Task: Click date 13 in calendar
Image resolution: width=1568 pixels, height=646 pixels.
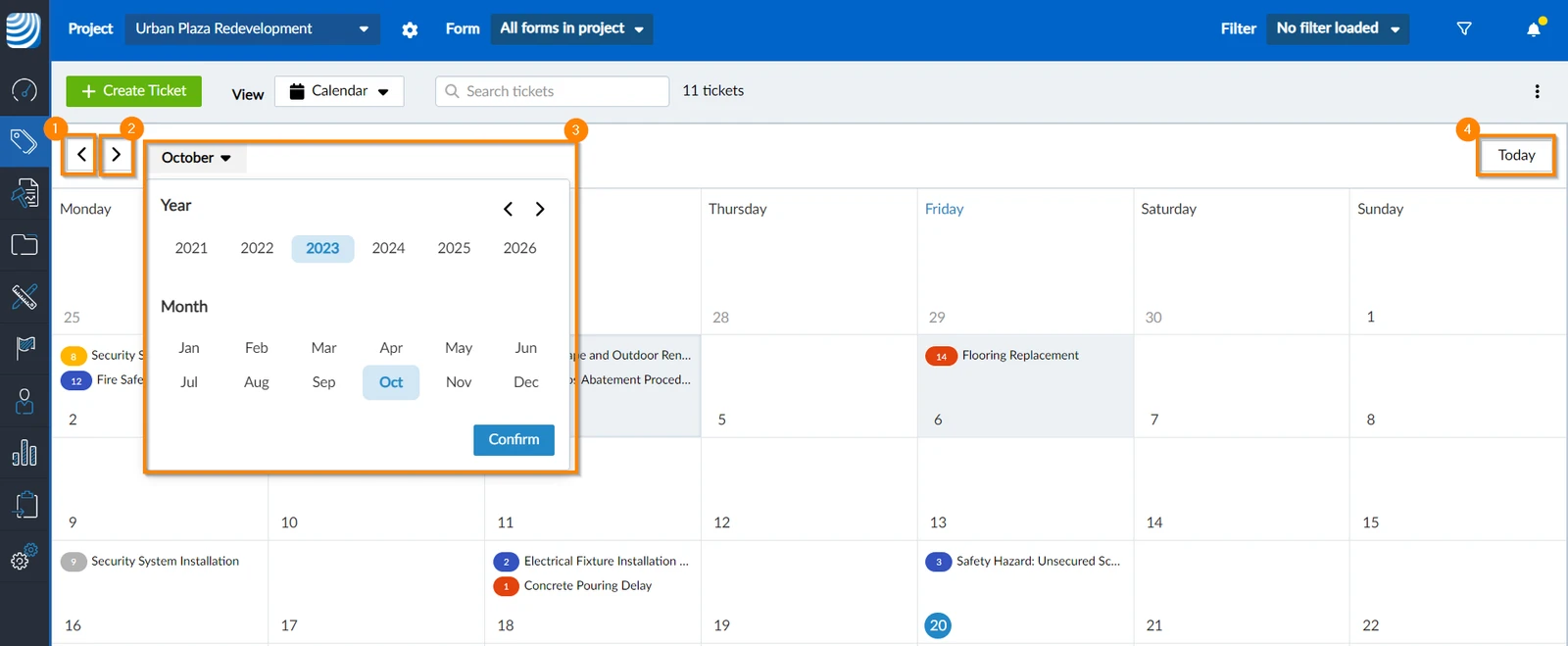Action: (x=938, y=522)
